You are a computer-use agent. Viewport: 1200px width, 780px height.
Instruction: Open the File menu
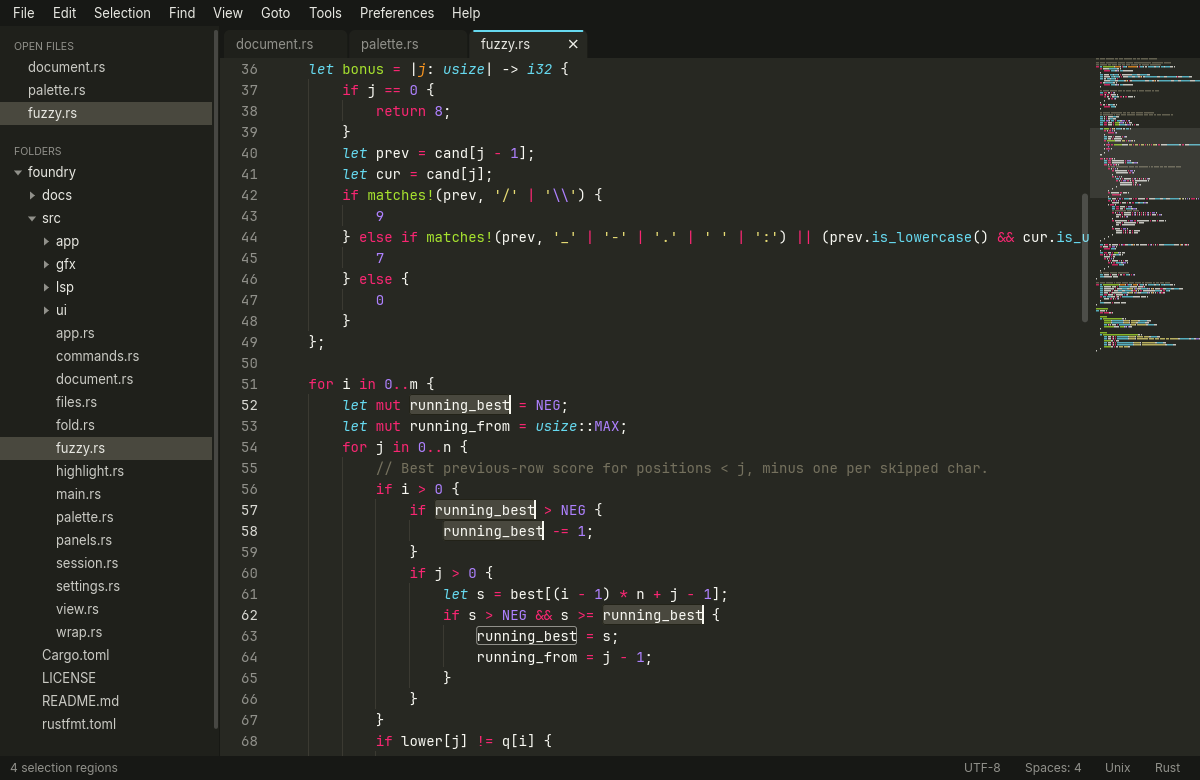pos(23,13)
